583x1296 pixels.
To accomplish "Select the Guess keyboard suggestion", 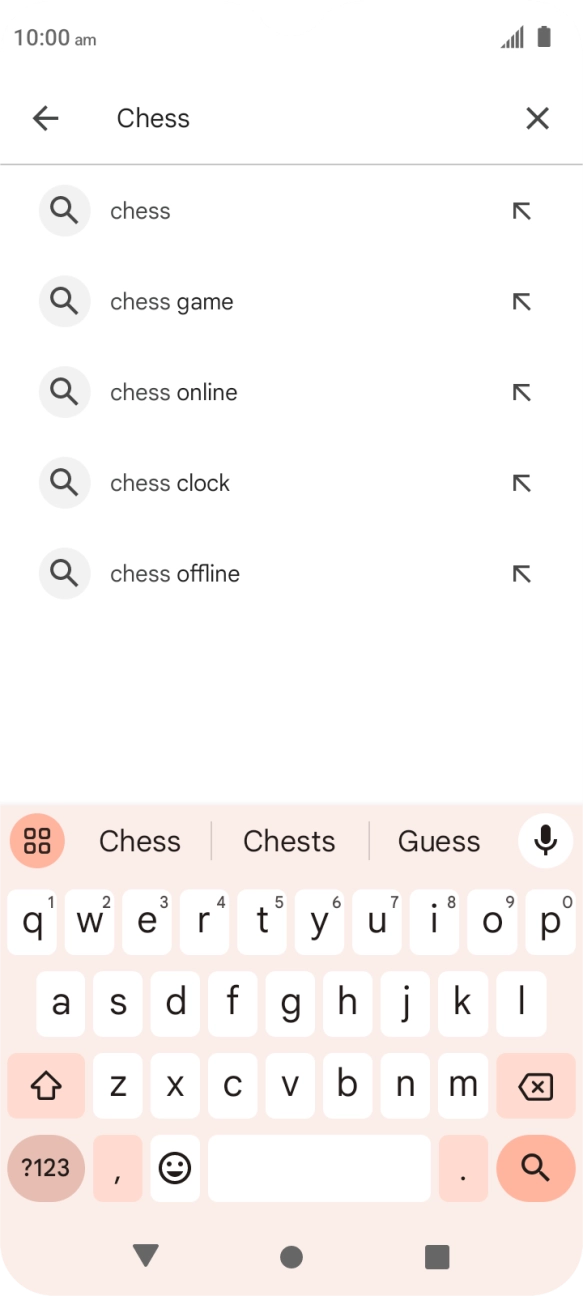I will (438, 841).
